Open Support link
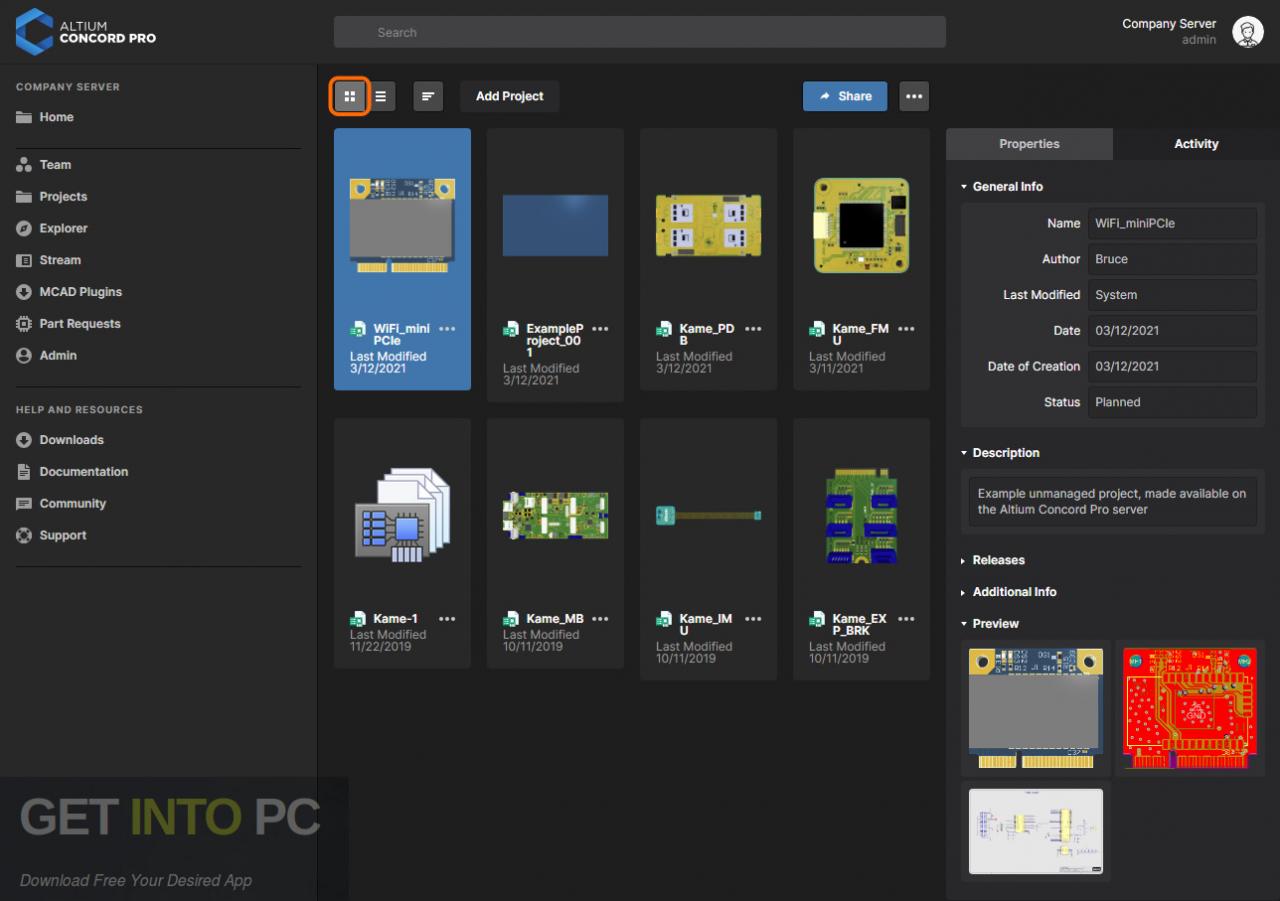 click(51, 536)
